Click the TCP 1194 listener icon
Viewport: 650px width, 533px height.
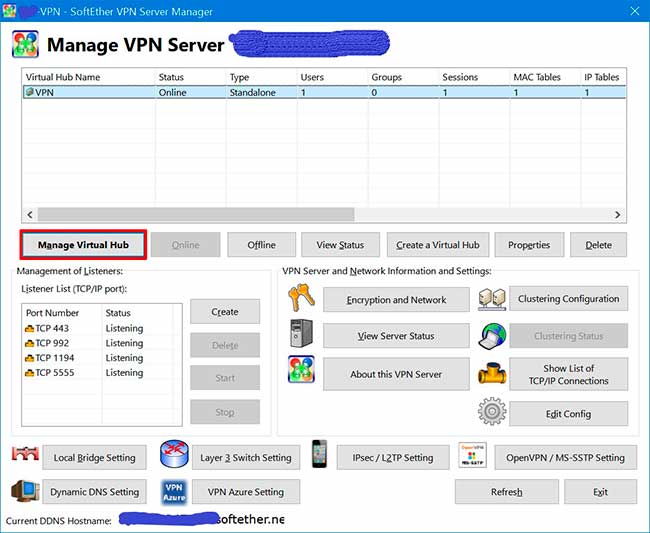coord(29,358)
